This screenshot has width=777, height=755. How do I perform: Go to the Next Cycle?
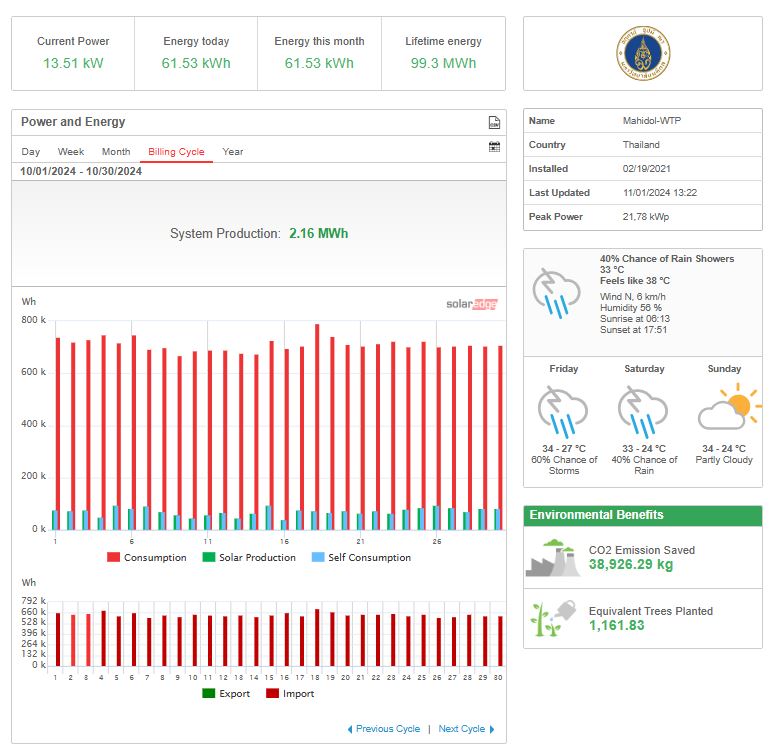coord(466,729)
